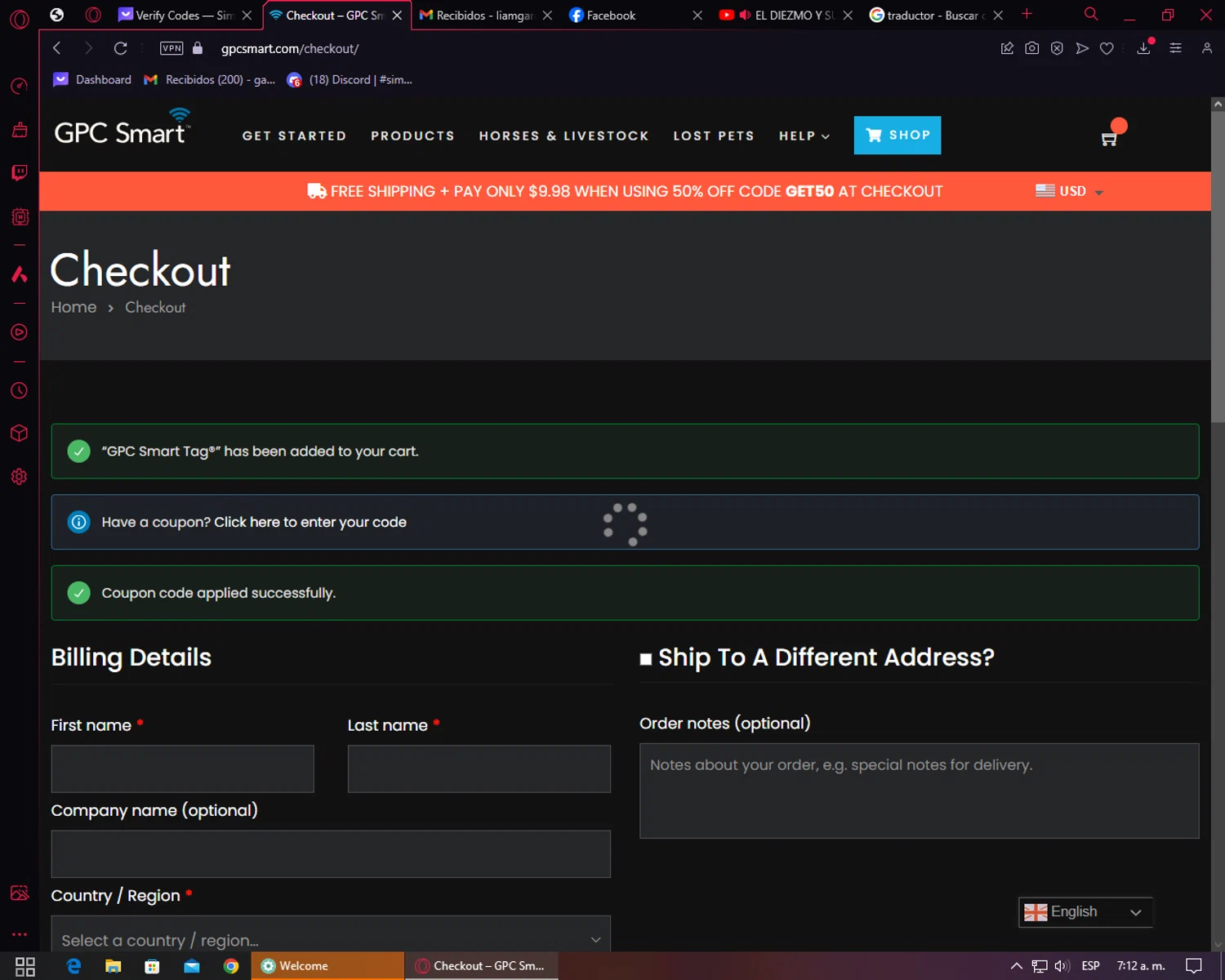The image size is (1225, 980).
Task: Go to the GPC Smart logo homepage
Action: [x=122, y=127]
